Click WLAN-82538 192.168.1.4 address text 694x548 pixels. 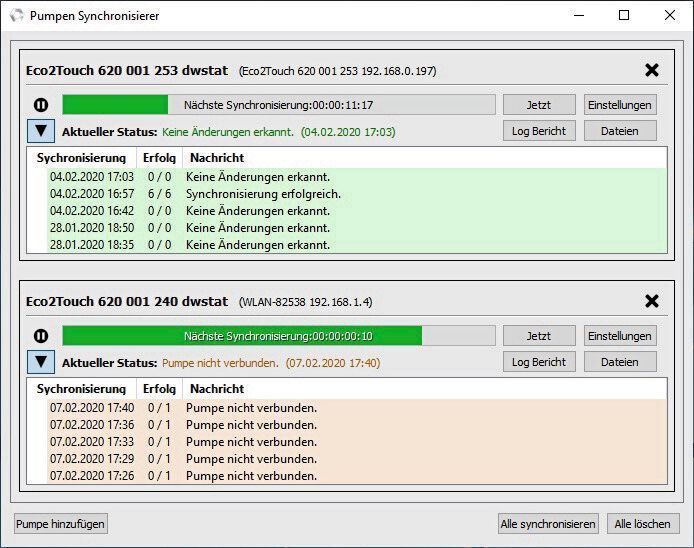[305, 302]
